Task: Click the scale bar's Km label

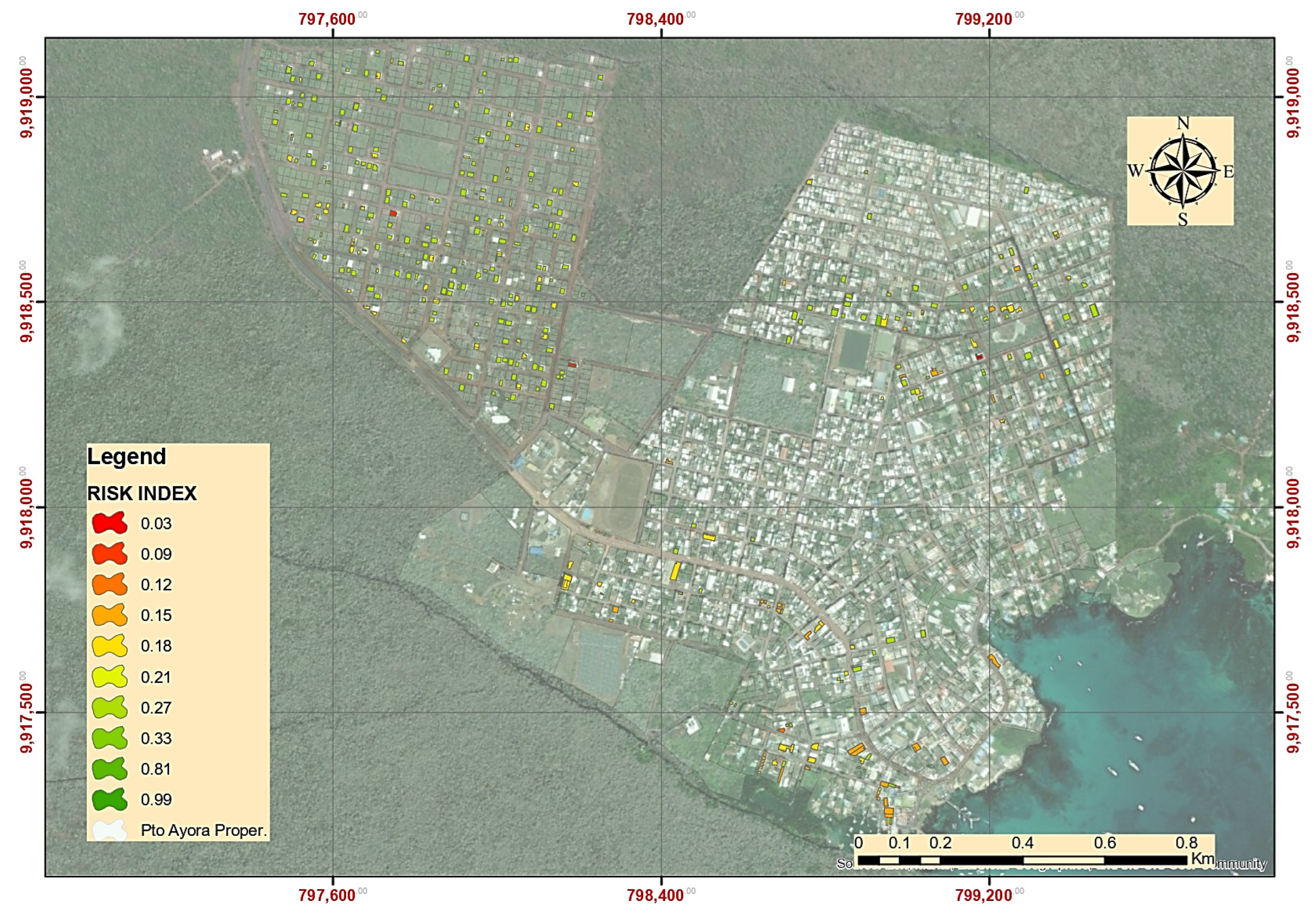Action: click(1203, 859)
